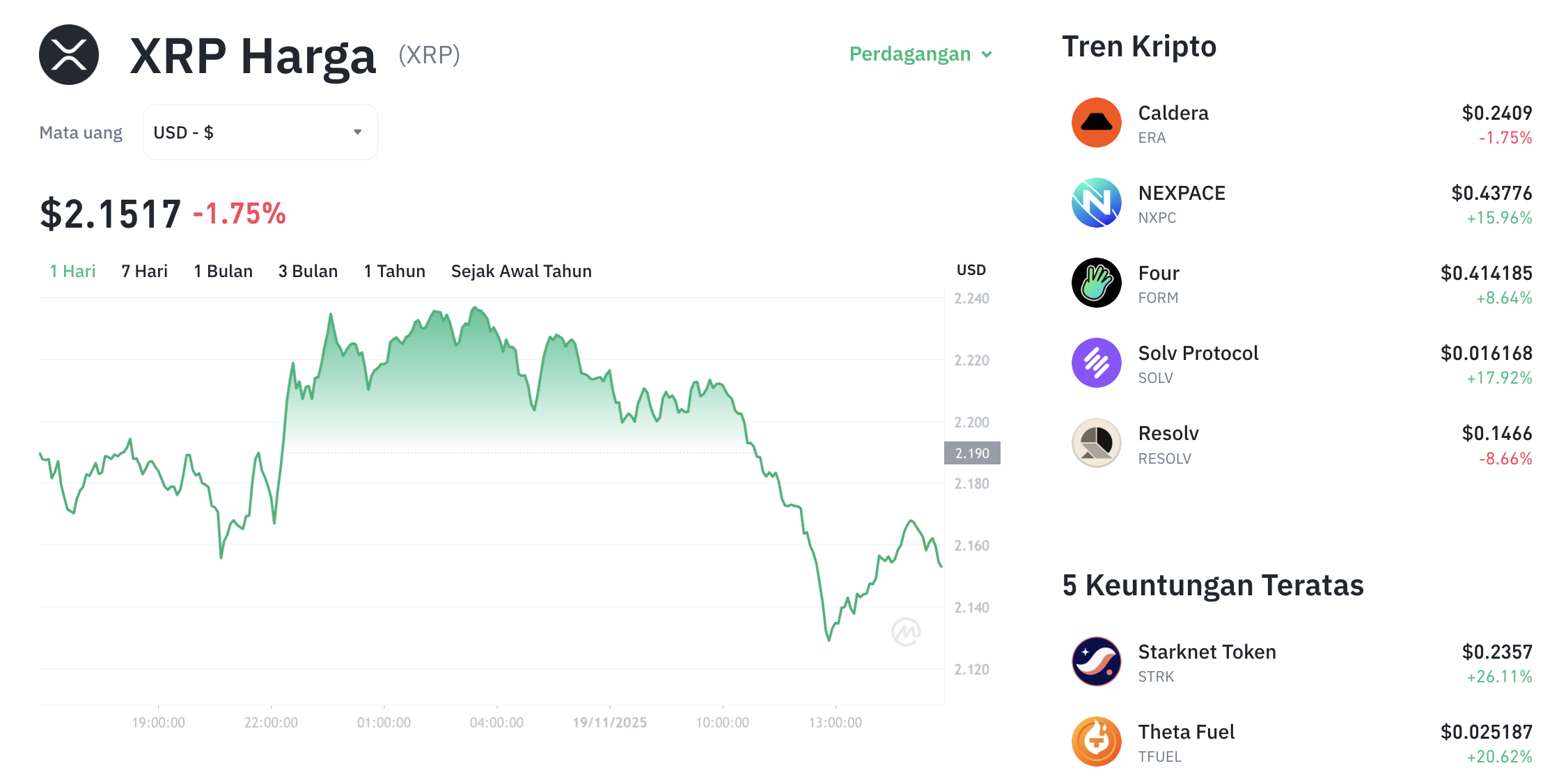Select the Solv Protocol icon
This screenshot has width=1543, height=784.
click(x=1096, y=363)
